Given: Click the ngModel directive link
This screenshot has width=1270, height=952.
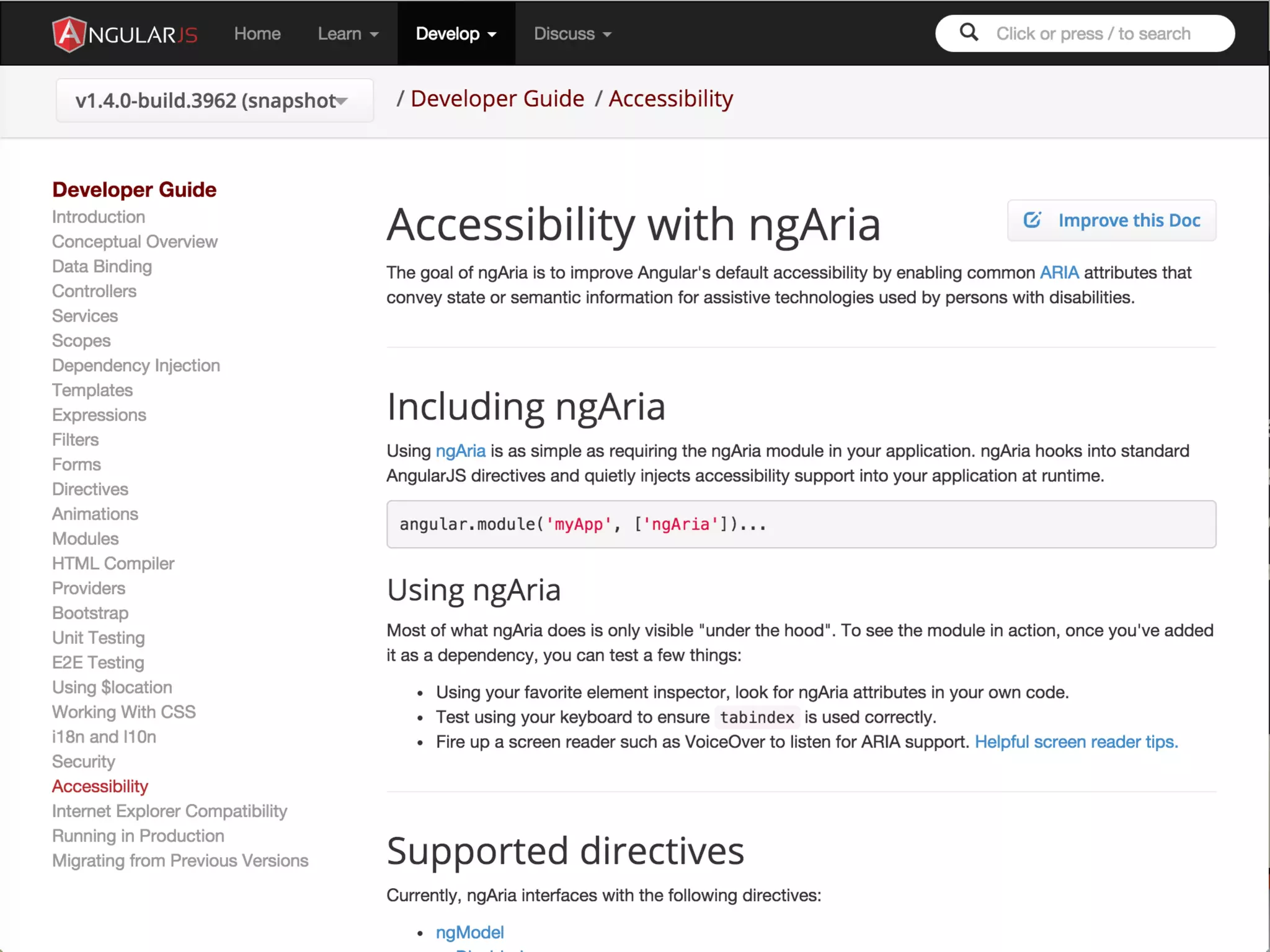Looking at the screenshot, I should [469, 932].
